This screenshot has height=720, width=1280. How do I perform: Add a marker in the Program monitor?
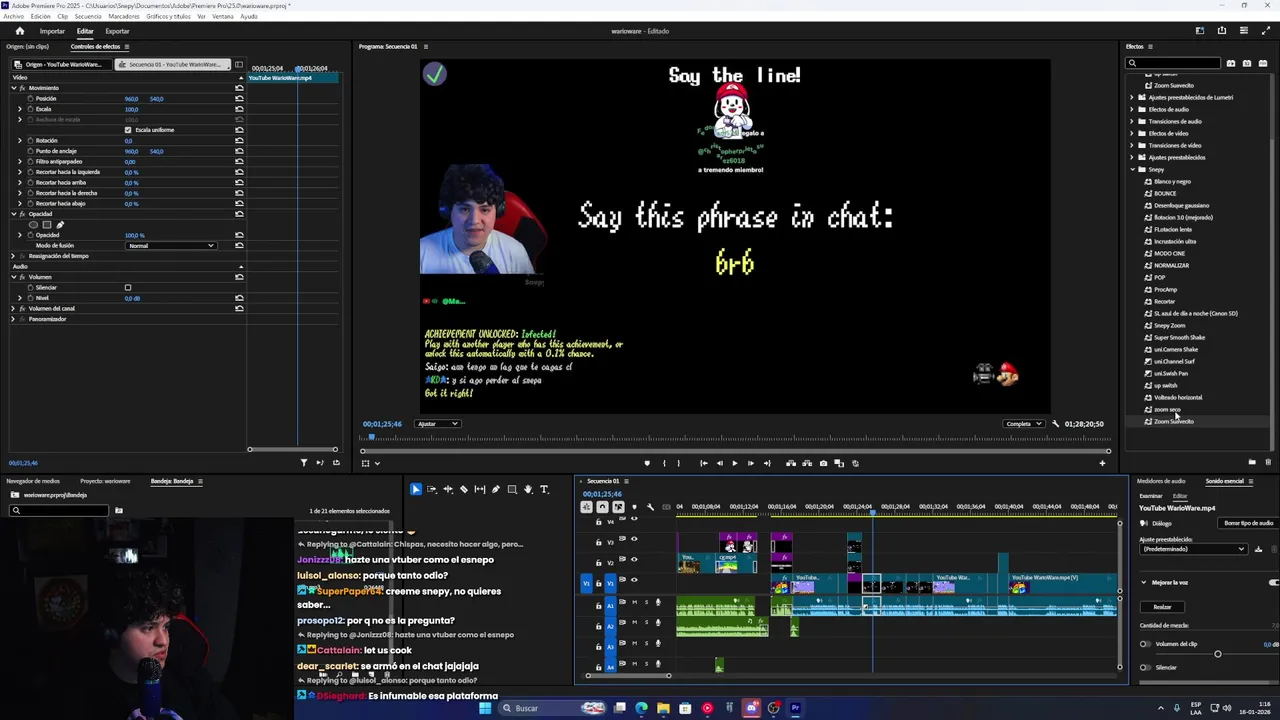coord(646,463)
